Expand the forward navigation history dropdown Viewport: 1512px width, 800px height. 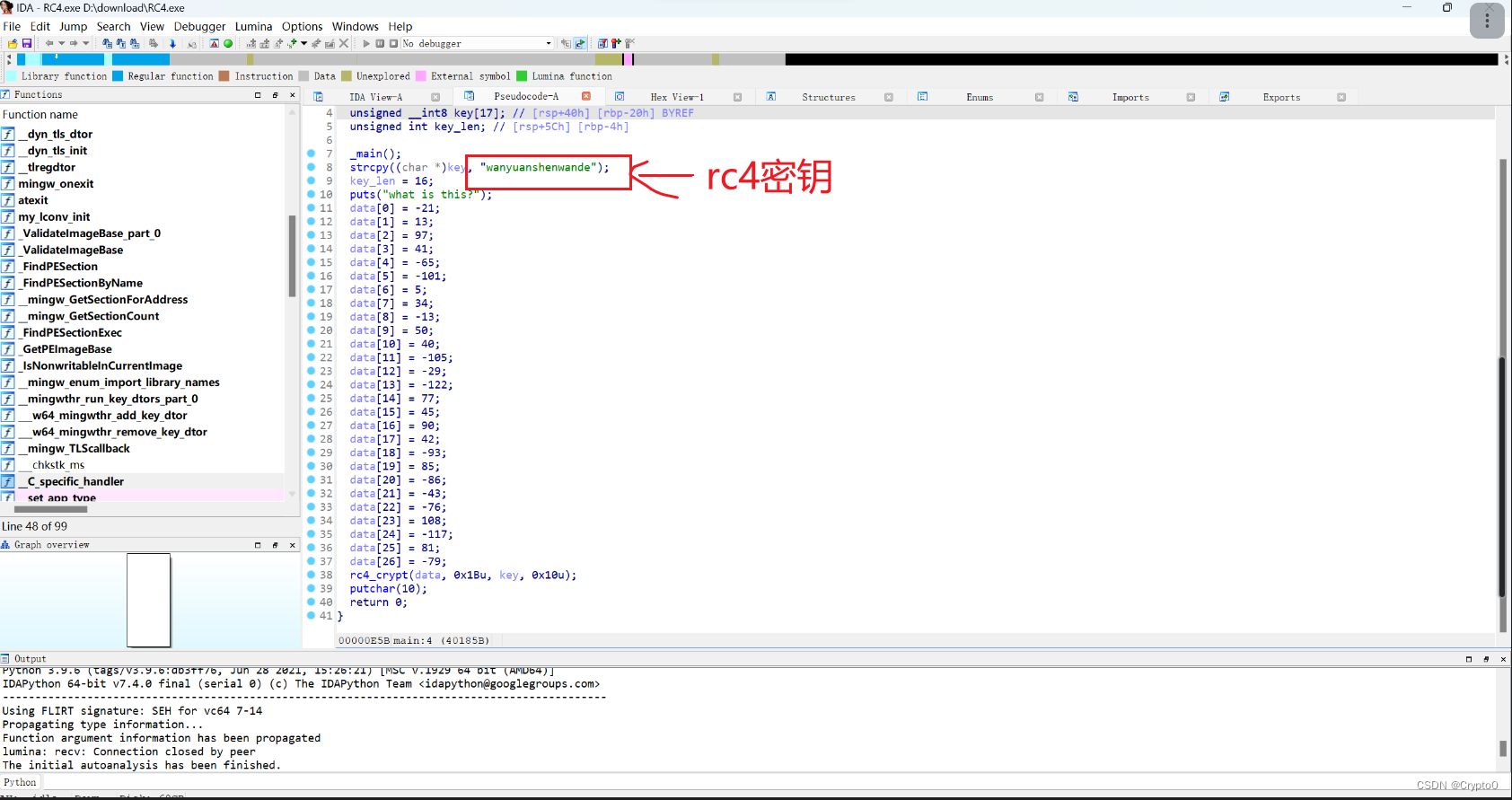86,43
